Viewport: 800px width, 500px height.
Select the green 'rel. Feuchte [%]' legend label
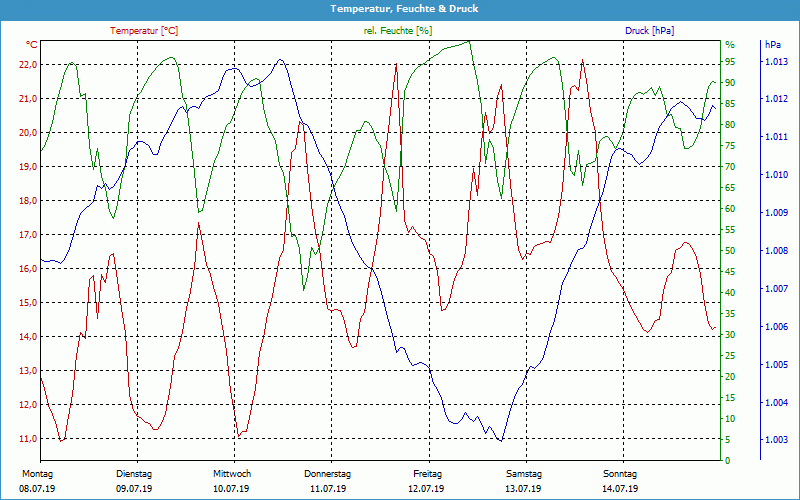tap(397, 31)
